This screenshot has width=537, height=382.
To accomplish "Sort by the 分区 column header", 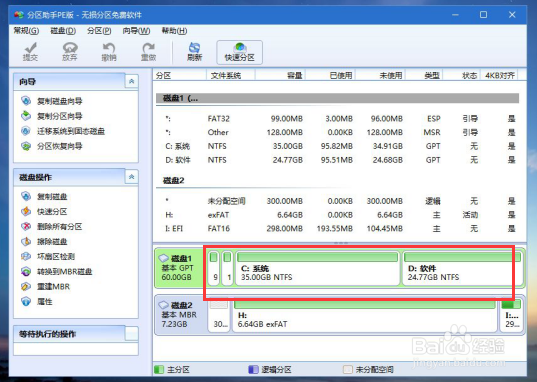I will [179, 75].
